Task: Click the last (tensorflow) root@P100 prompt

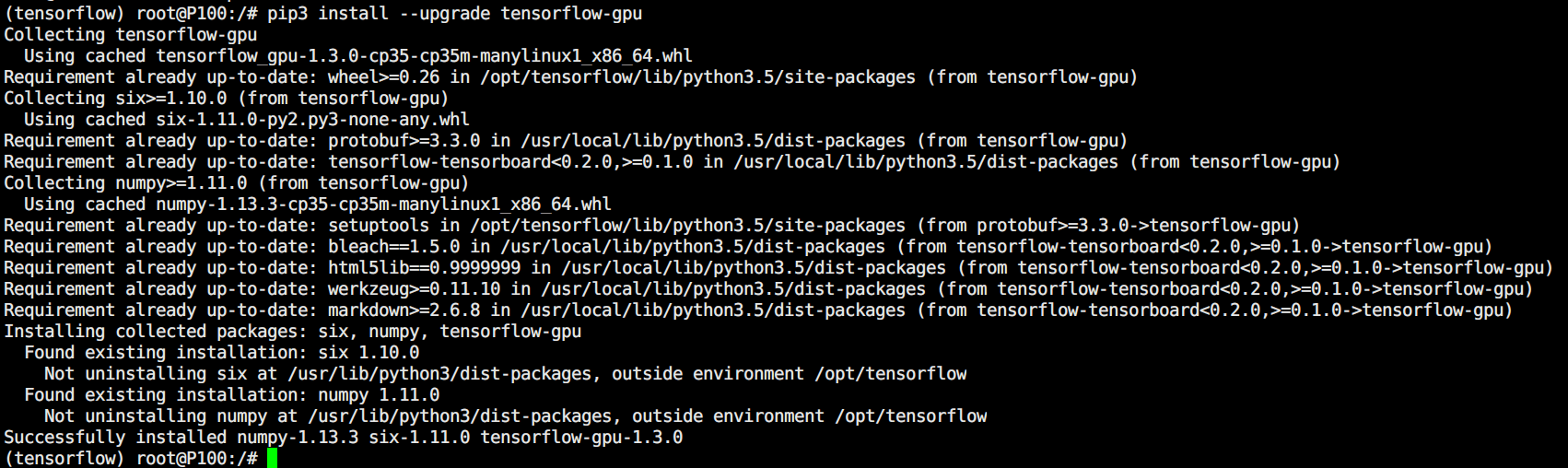Action: [x=131, y=459]
